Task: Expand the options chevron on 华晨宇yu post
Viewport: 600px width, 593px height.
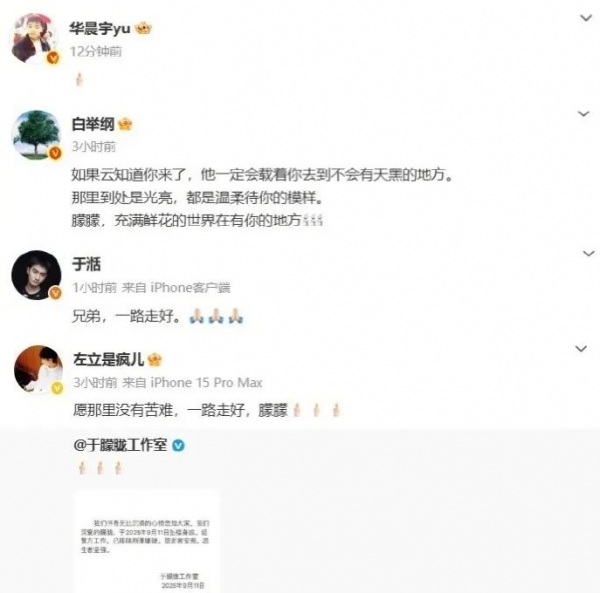Action: click(x=586, y=18)
